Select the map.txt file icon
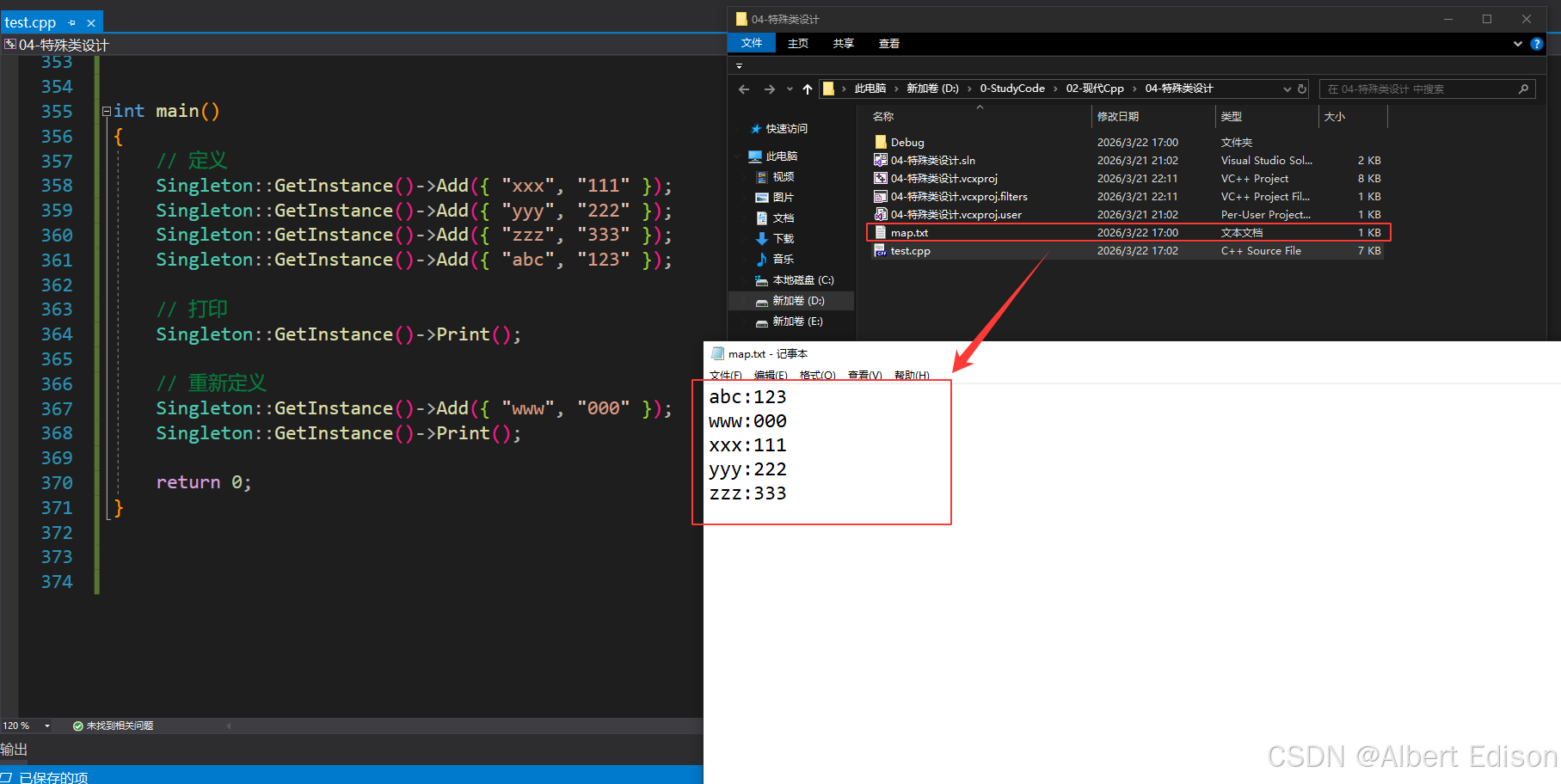This screenshot has width=1561, height=784. coord(881,232)
